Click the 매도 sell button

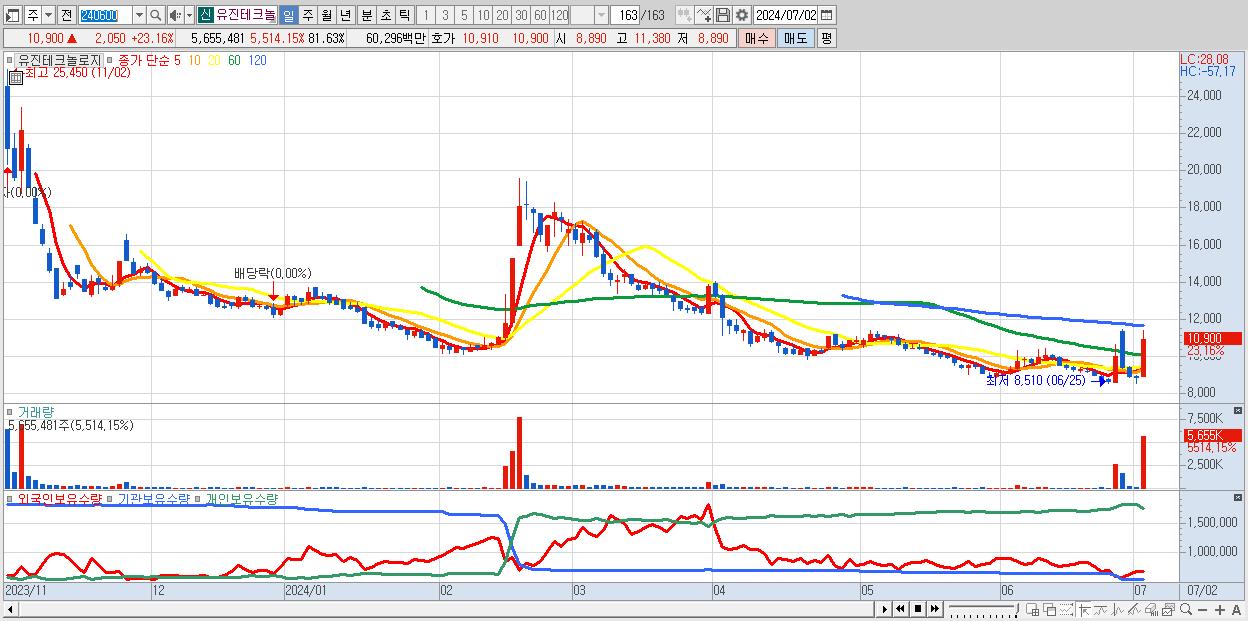pos(794,38)
